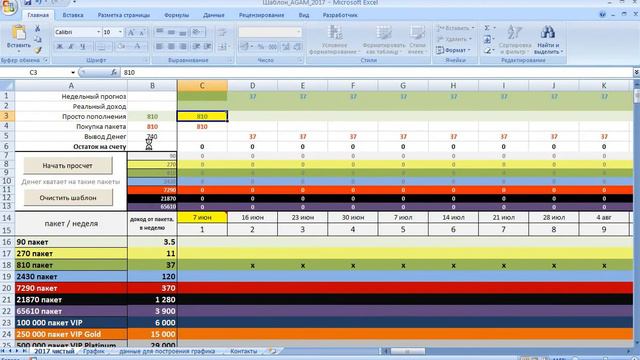640x360 pixels.
Task: Open Conditional Formatting (Условное форматирование)
Action: [335, 39]
